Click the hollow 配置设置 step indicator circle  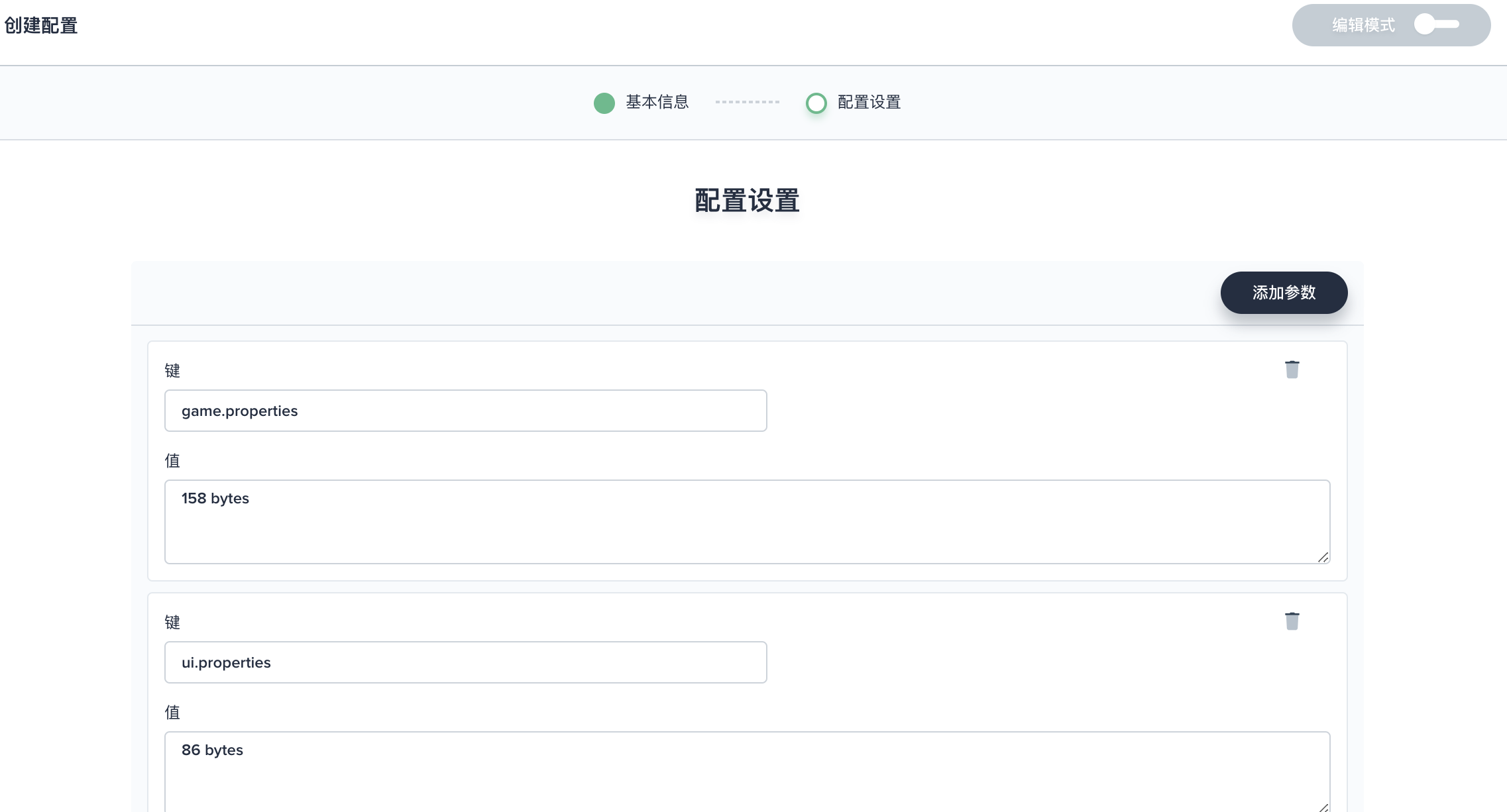coord(816,103)
